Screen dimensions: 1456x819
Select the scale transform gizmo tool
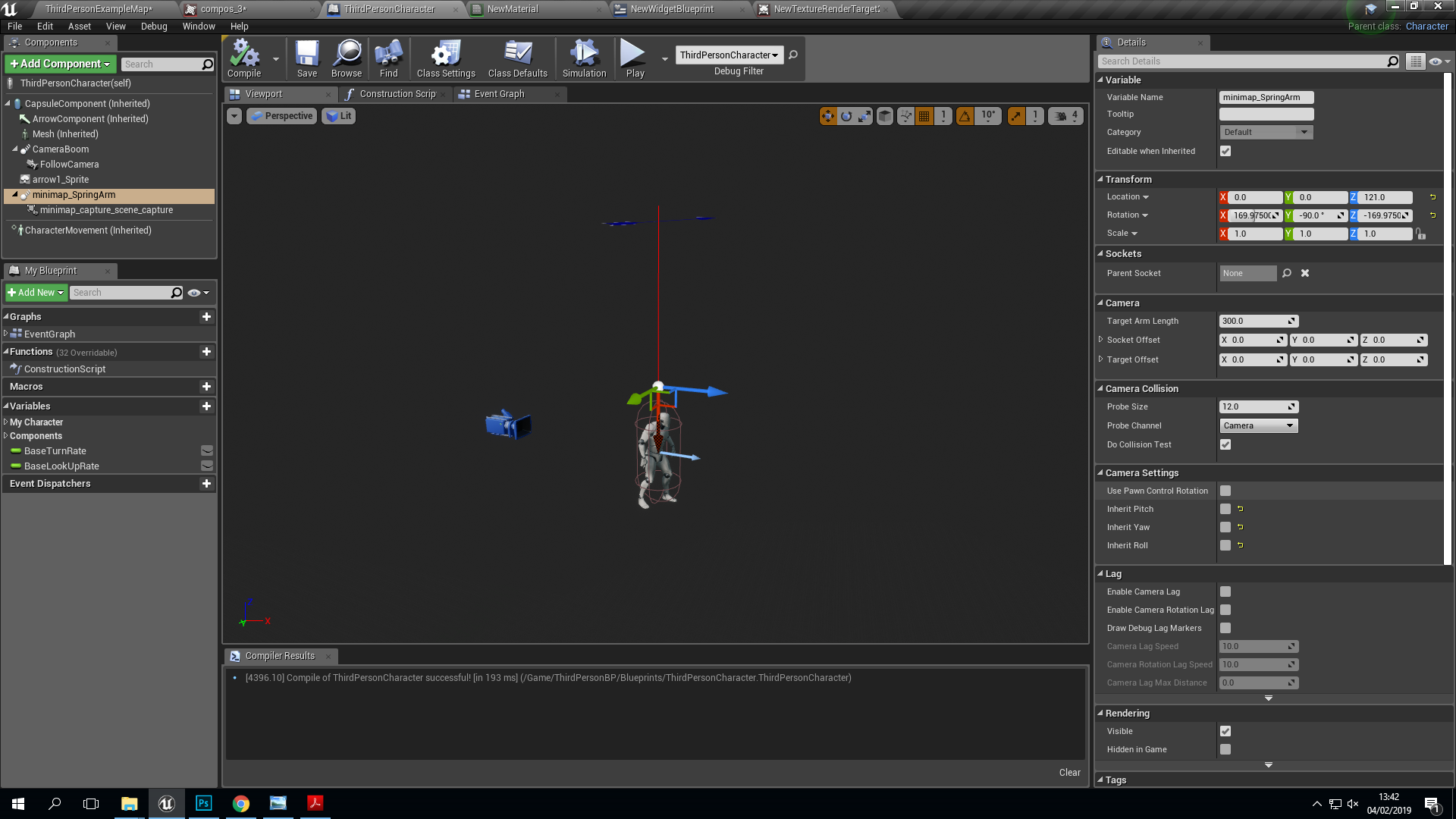[864, 116]
